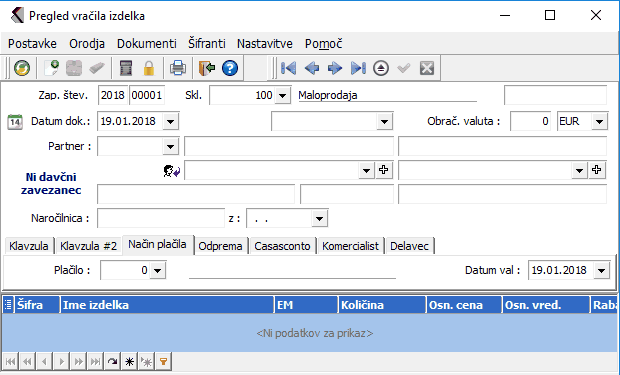Click the grayed checkmark confirm icon
Image resolution: width=620 pixels, height=375 pixels.
[x=404, y=68]
